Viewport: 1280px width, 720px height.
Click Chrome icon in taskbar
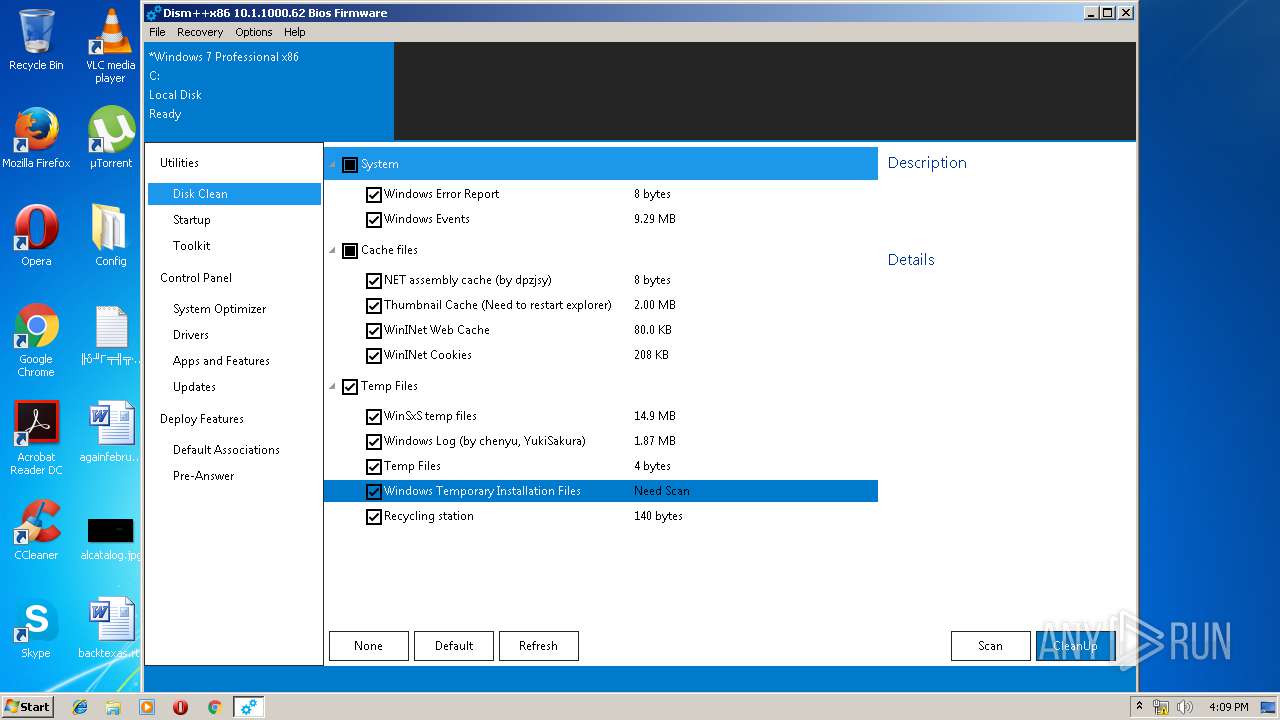(x=214, y=707)
